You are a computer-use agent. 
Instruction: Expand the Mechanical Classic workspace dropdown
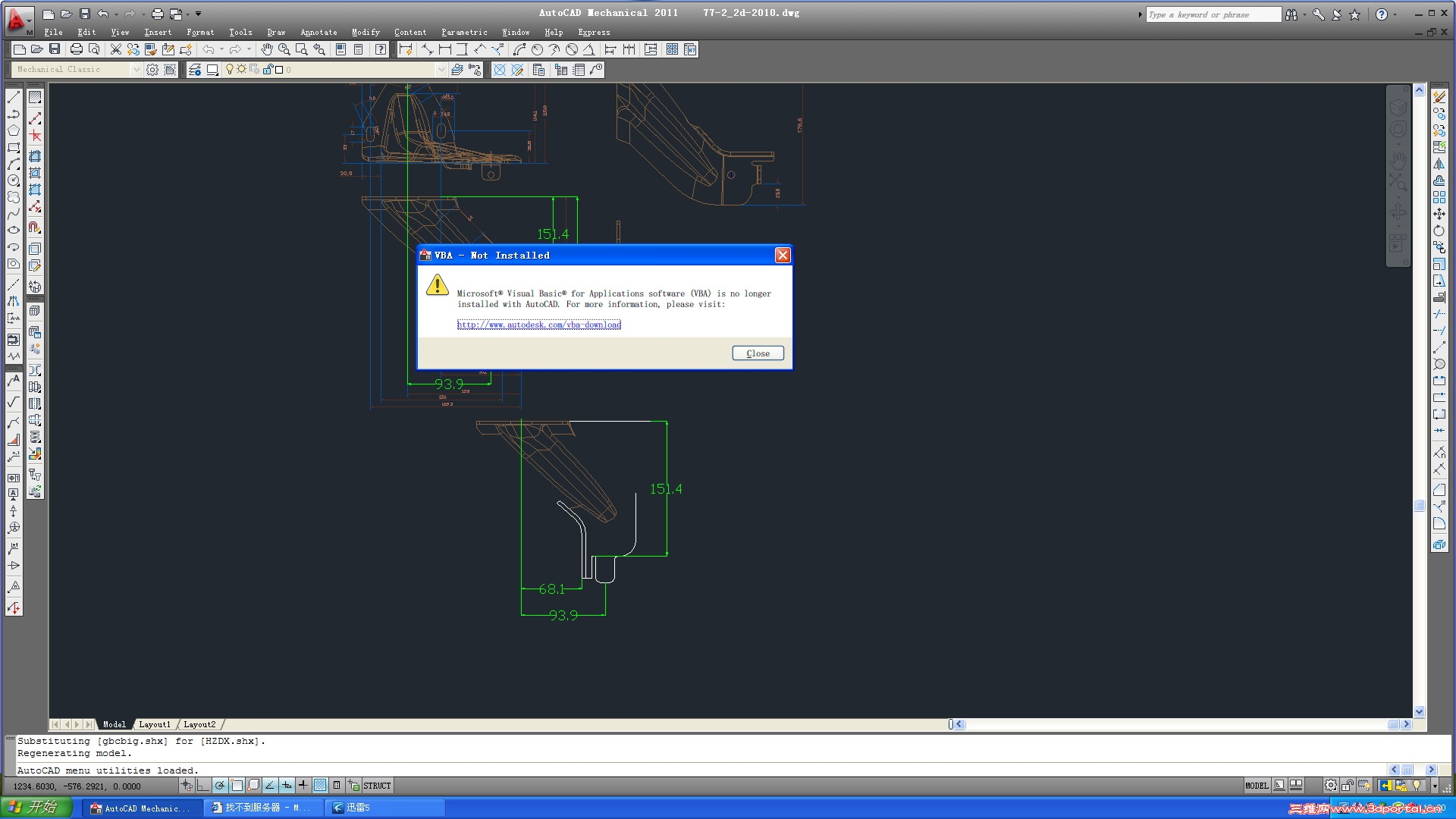point(136,70)
